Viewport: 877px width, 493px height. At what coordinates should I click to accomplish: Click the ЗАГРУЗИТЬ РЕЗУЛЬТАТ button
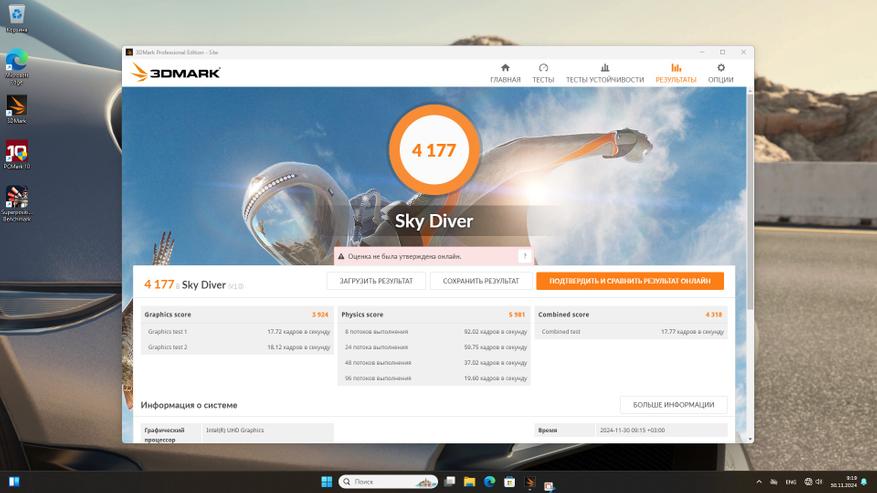[x=376, y=281]
